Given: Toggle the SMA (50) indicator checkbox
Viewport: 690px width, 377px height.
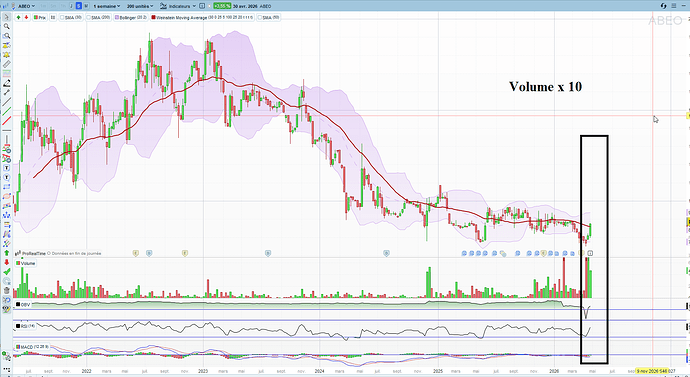Looking at the screenshot, I should pos(260,17).
